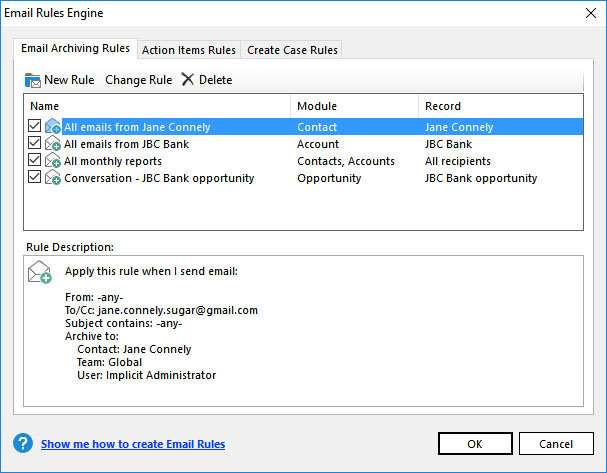
Task: Open the Create Case Rules tab
Action: tap(292, 50)
